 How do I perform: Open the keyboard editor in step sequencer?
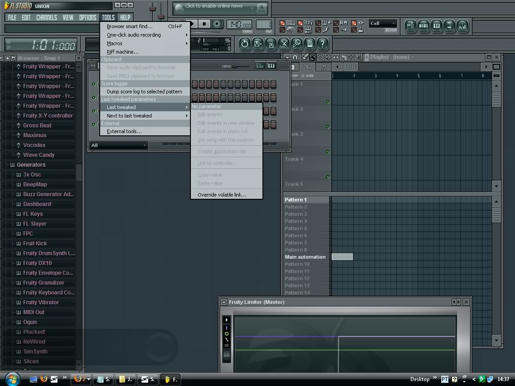271,66
